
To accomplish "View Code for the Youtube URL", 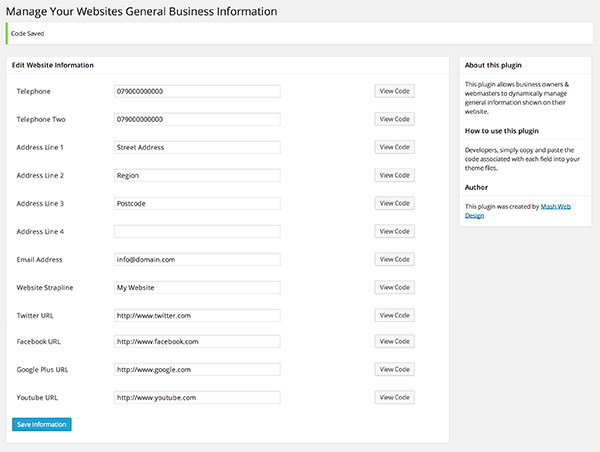I will pyautogui.click(x=394, y=397).
